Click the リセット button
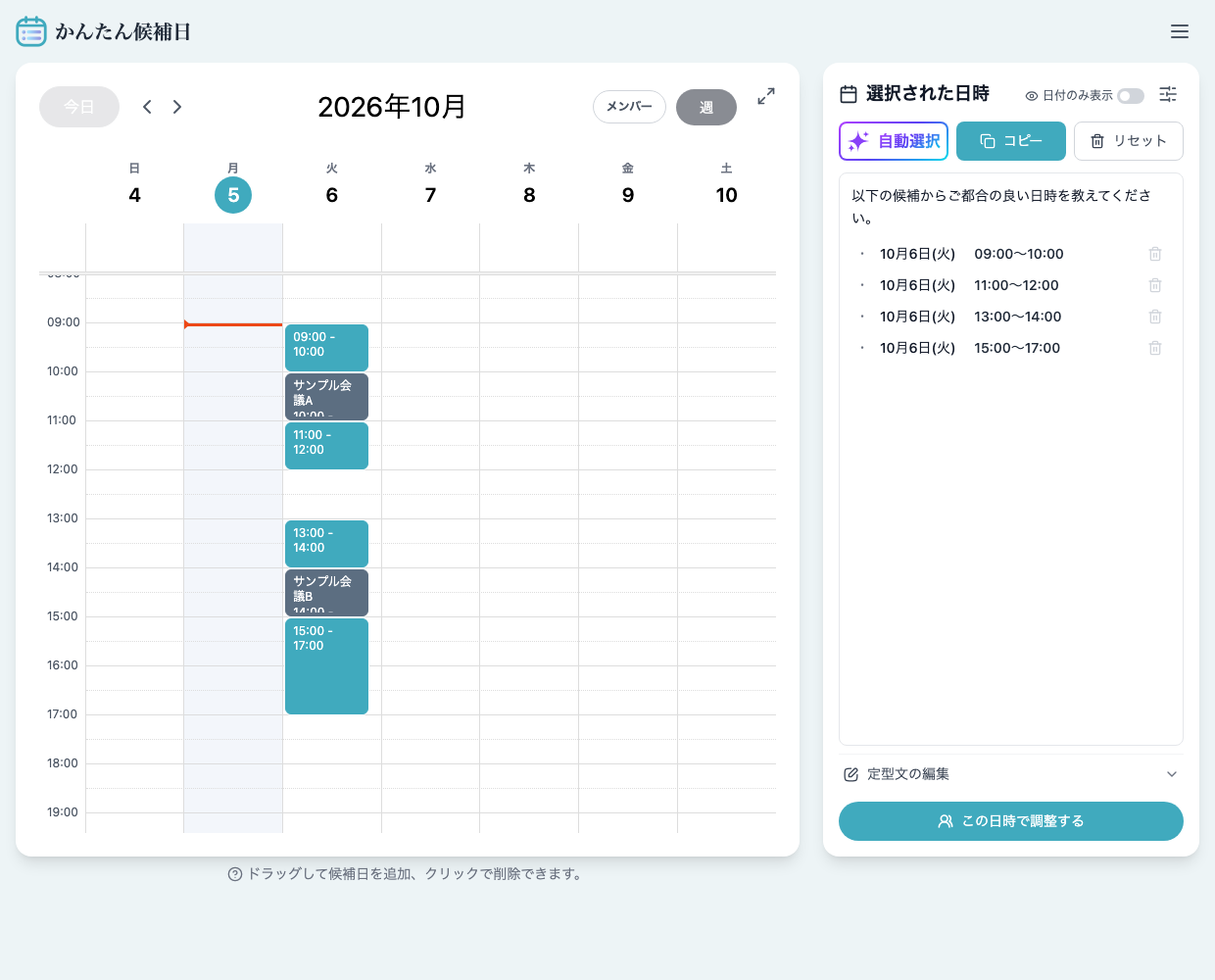 (1129, 141)
